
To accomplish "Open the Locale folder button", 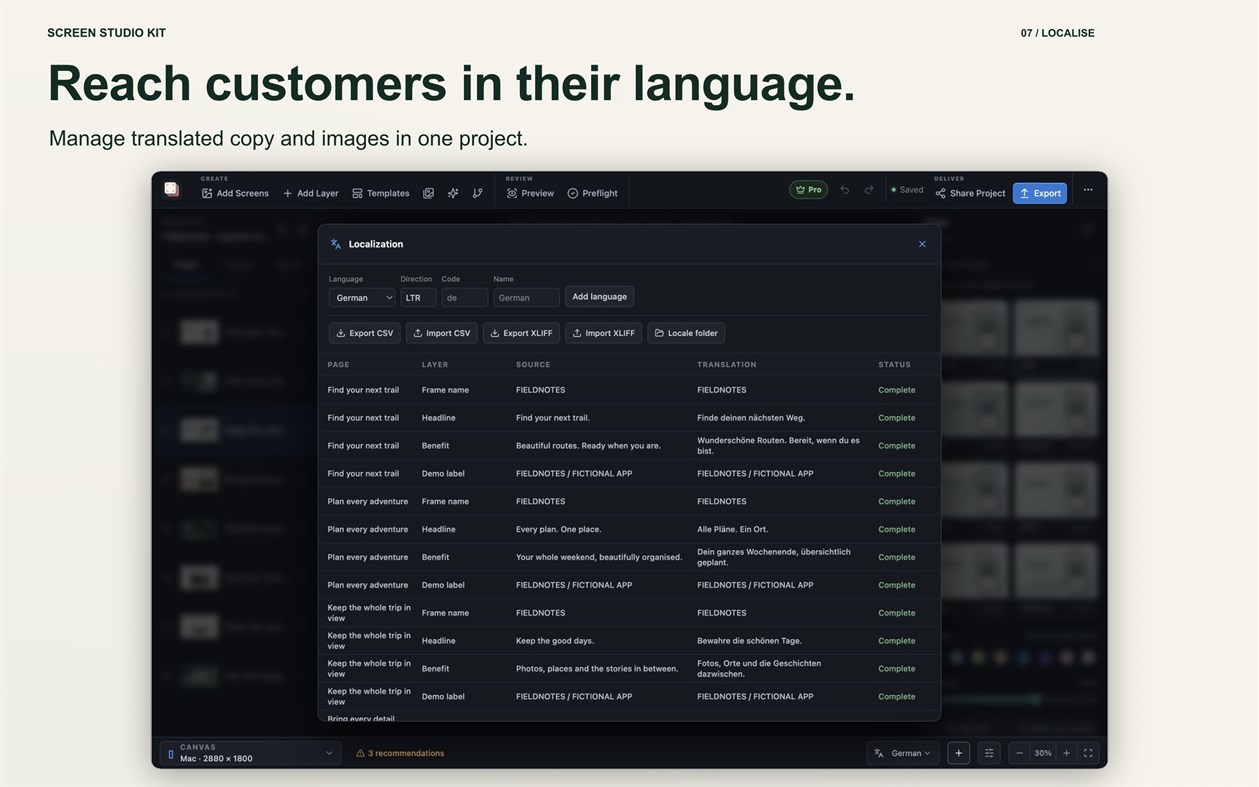I will [686, 333].
